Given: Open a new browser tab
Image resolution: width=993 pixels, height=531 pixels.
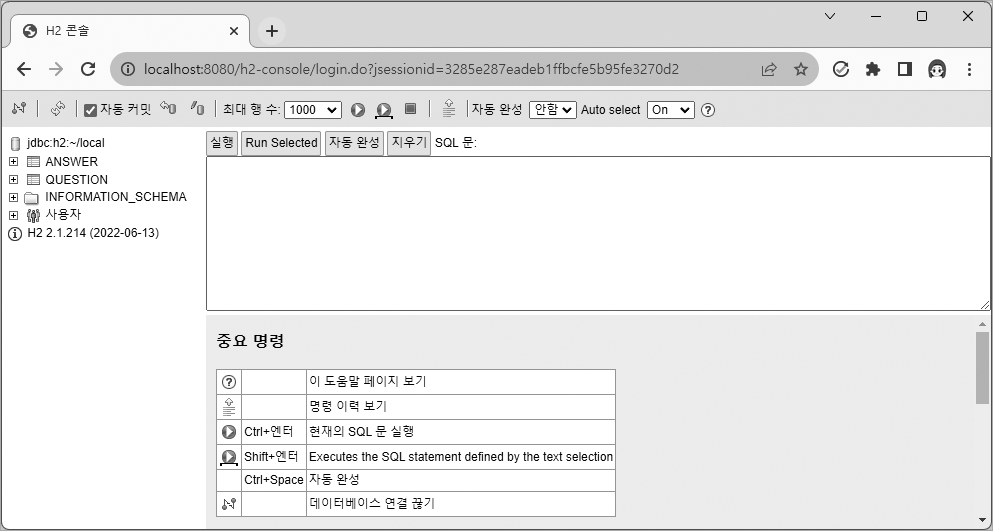Looking at the screenshot, I should [272, 31].
